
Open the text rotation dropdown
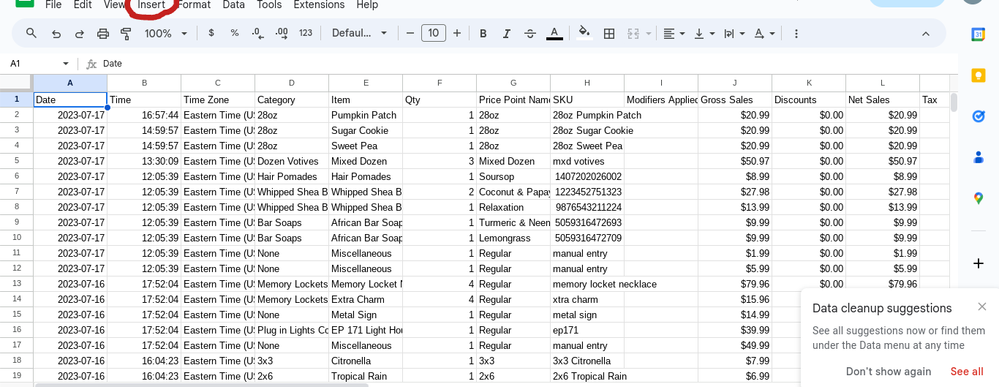tap(765, 34)
